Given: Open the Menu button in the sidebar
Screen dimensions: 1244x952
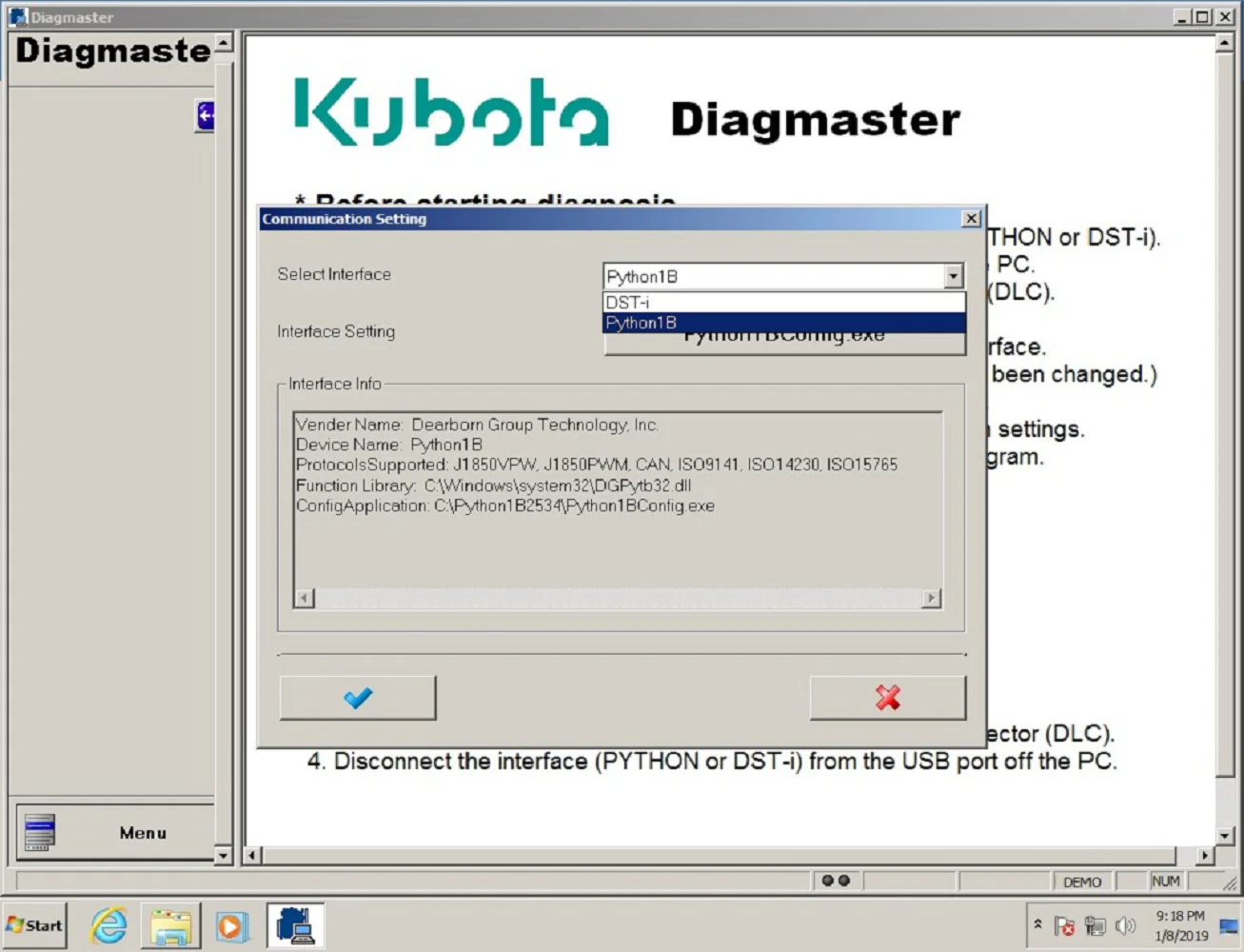Looking at the screenshot, I should point(115,832).
